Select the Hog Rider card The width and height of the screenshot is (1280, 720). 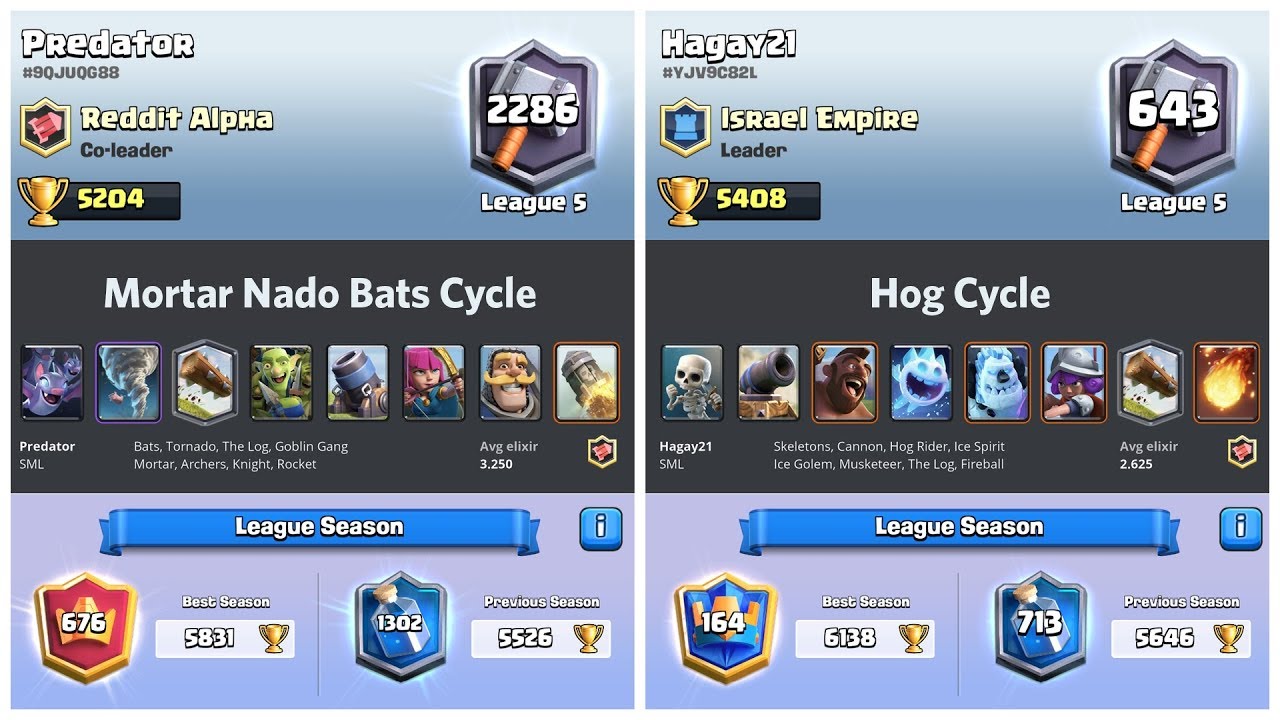[x=845, y=382]
